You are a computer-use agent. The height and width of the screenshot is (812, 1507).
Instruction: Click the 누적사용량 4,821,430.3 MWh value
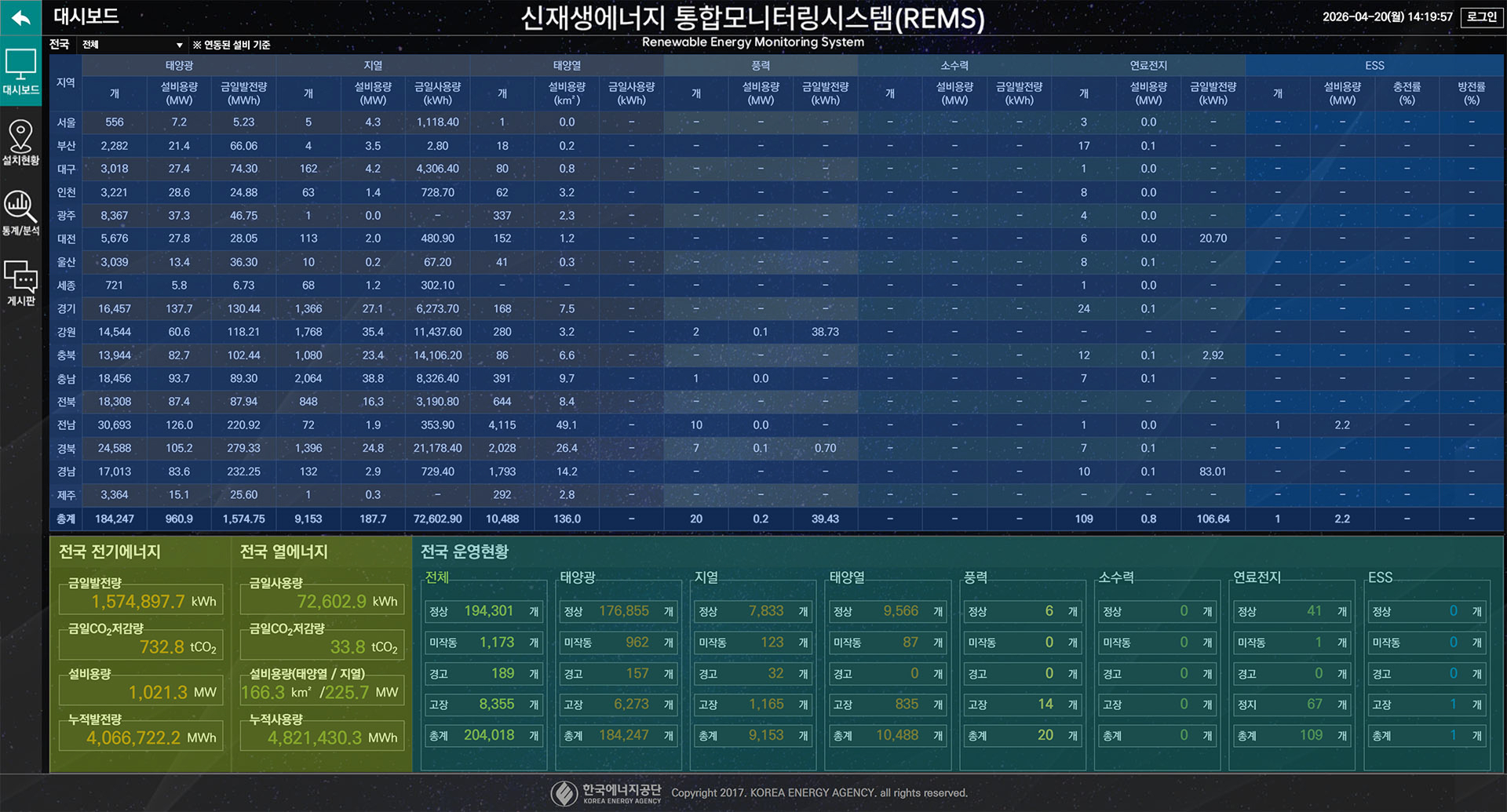323,737
